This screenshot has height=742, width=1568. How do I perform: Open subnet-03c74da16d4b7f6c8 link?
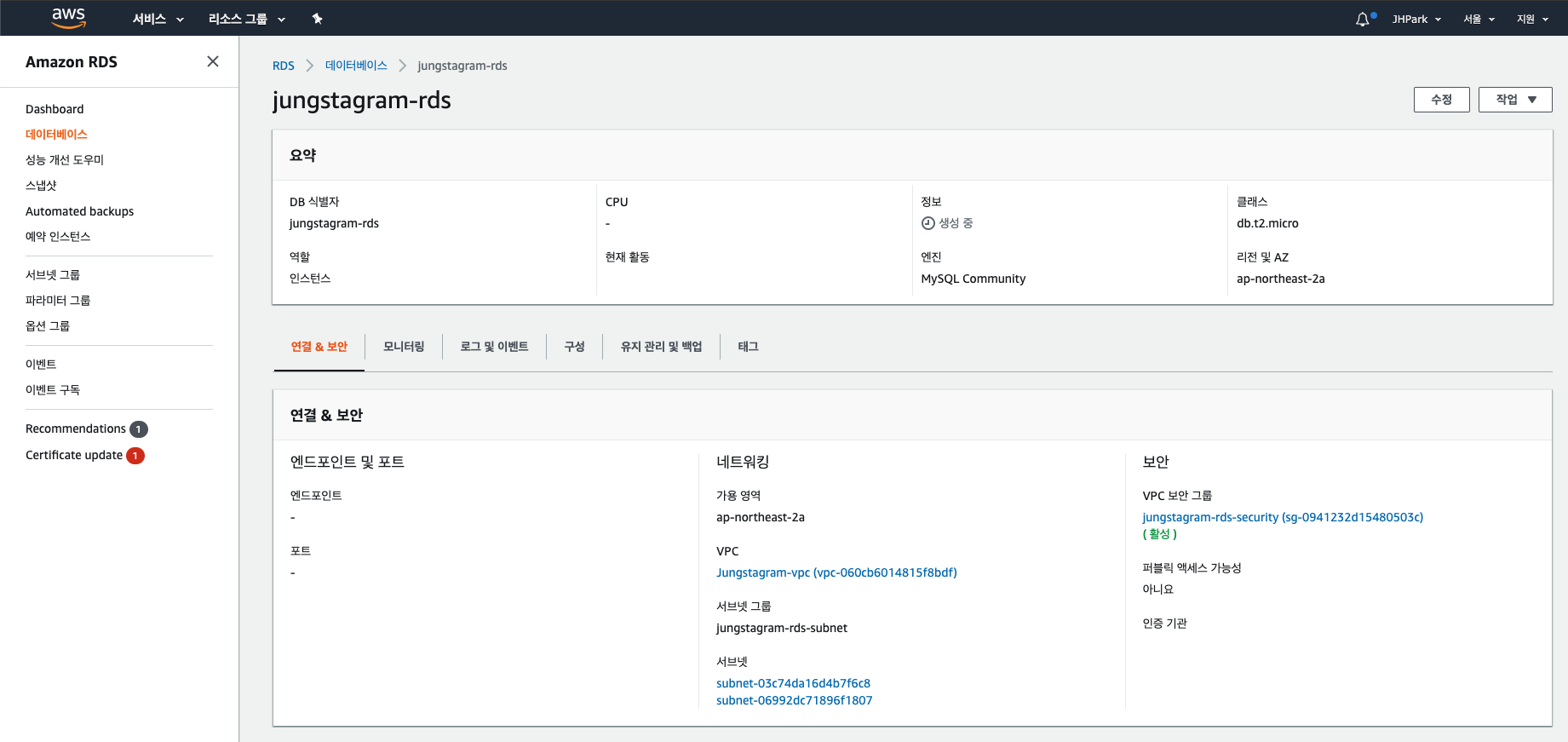click(x=793, y=683)
